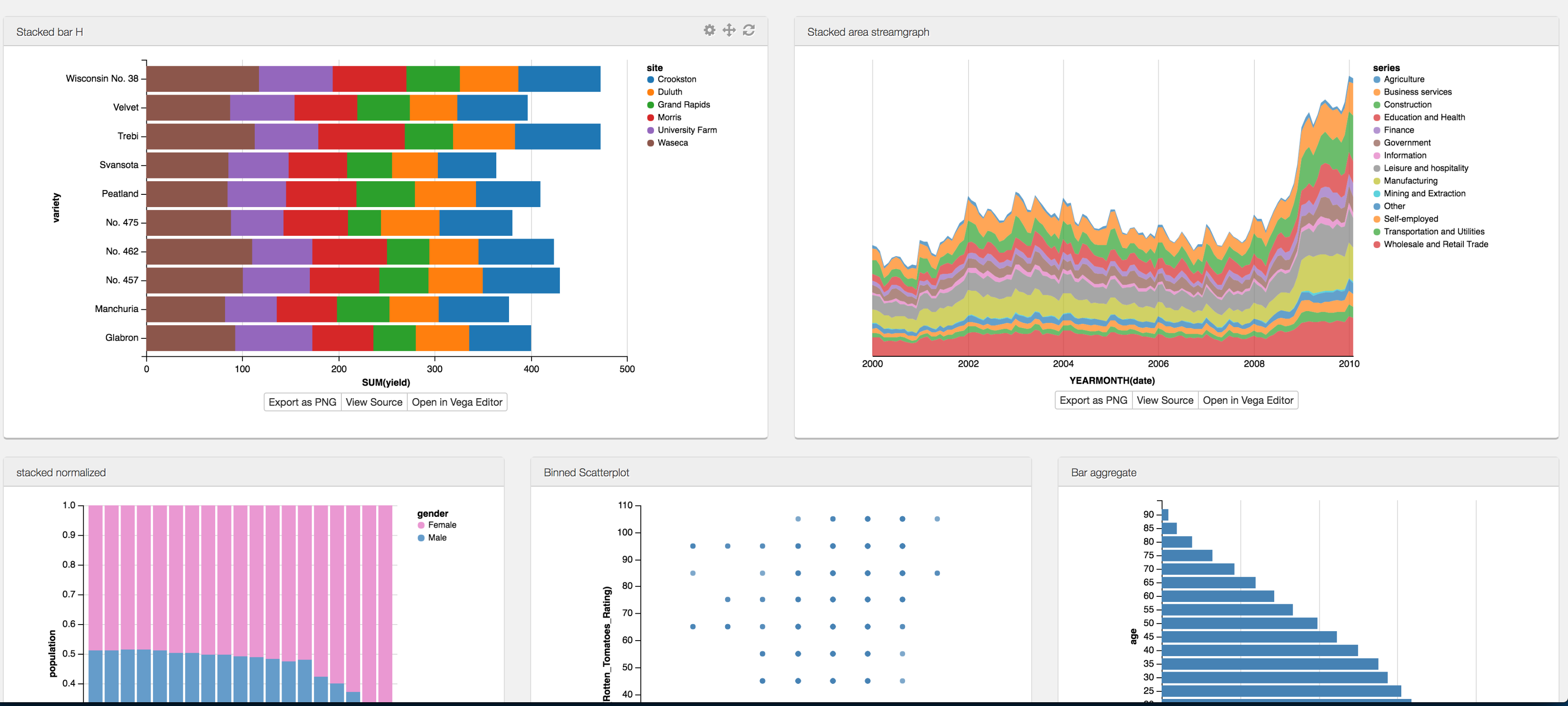Refresh the Stacked bar H panel
This screenshot has width=1568, height=706.
pyautogui.click(x=749, y=30)
